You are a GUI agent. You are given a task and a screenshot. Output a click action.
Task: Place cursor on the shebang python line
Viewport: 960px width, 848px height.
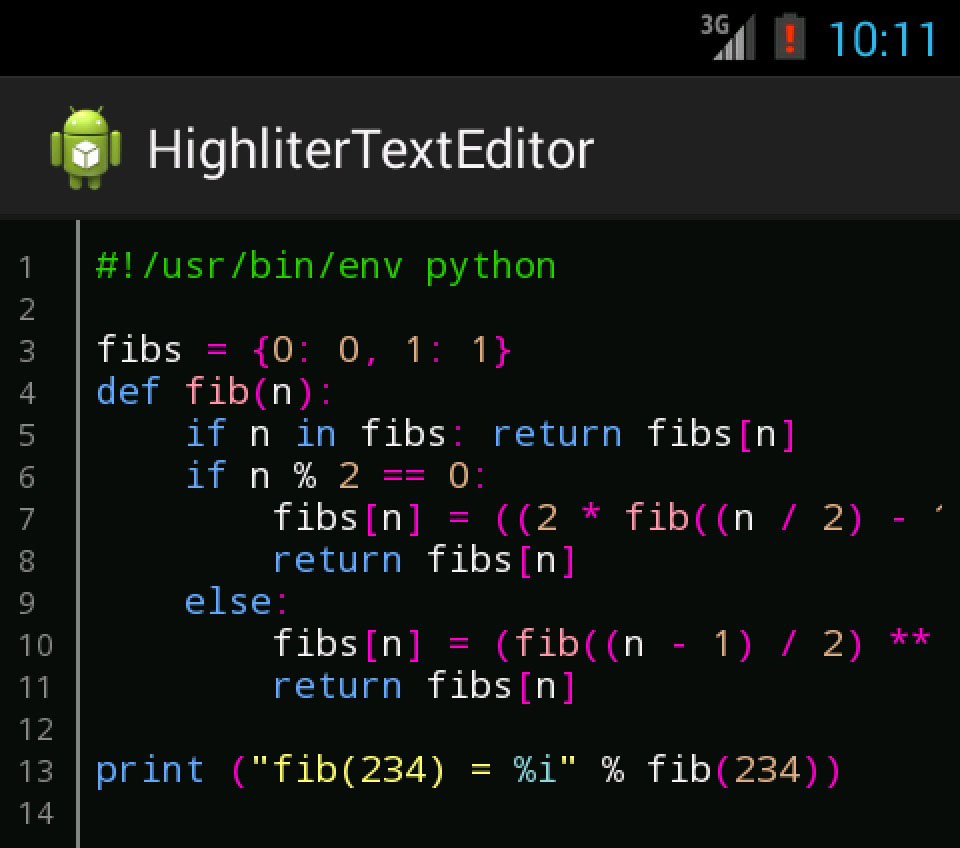click(325, 267)
